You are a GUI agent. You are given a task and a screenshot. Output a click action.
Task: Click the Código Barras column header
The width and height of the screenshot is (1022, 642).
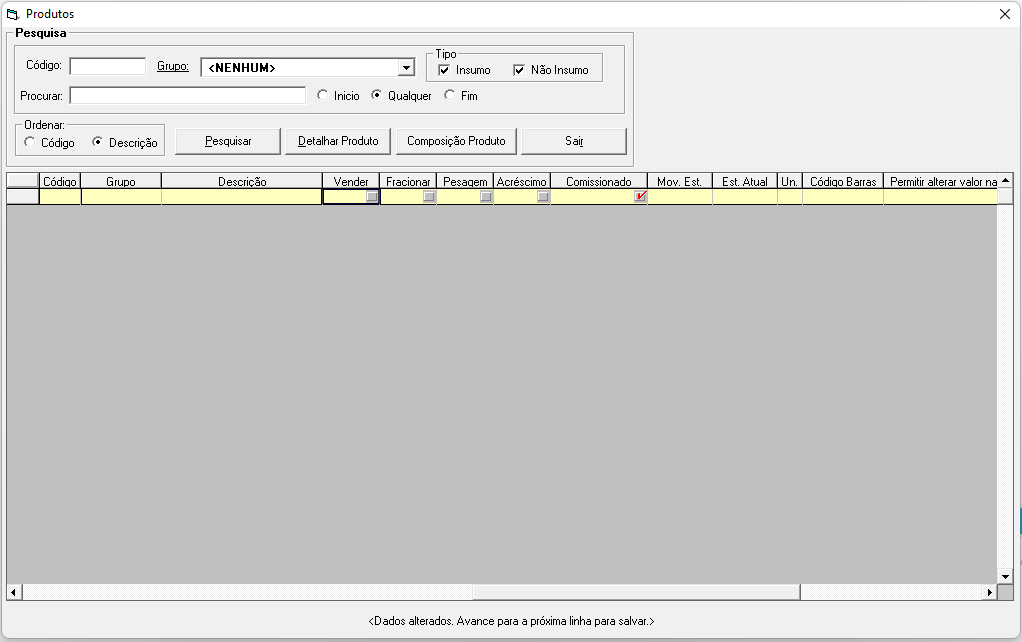843,181
